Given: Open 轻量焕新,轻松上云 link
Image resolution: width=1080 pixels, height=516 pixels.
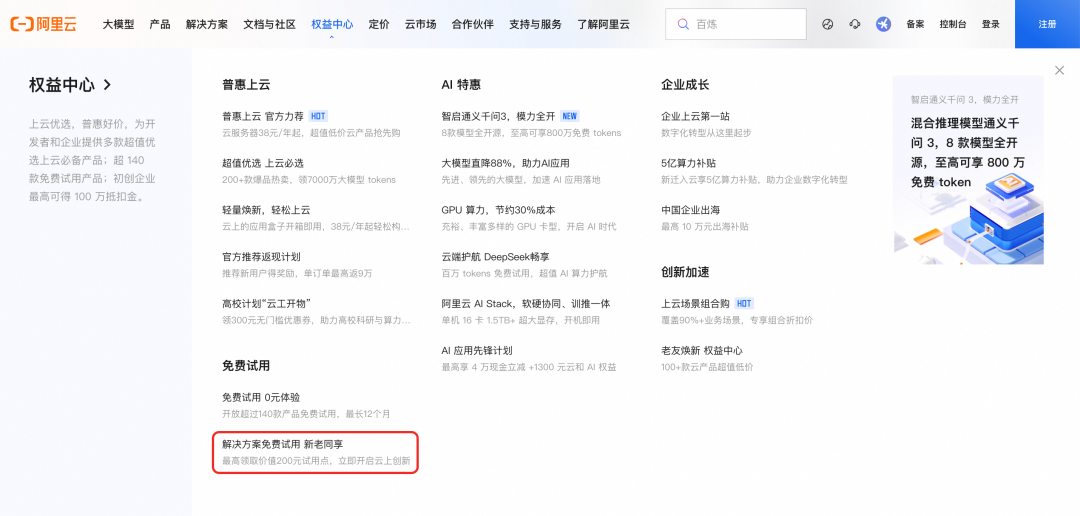Looking at the screenshot, I should pos(266,210).
